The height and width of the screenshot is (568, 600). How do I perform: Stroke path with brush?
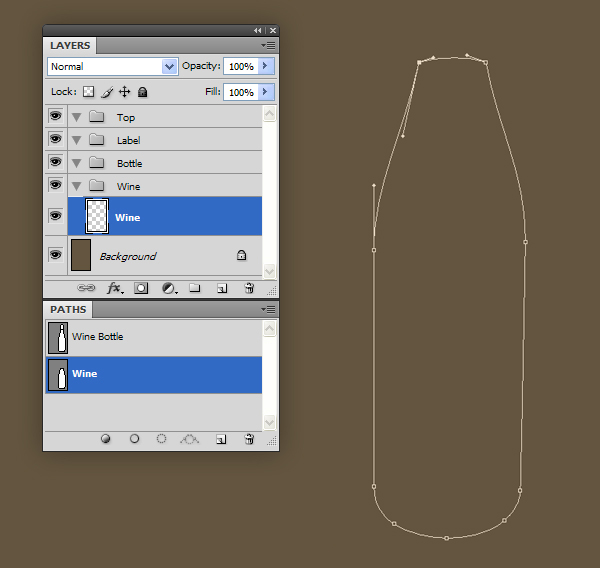(x=134, y=439)
